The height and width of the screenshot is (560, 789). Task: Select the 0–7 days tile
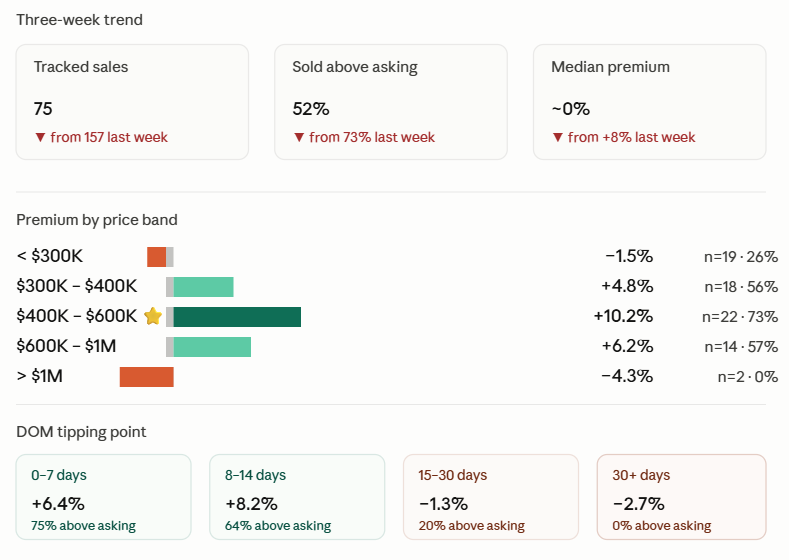tap(104, 497)
